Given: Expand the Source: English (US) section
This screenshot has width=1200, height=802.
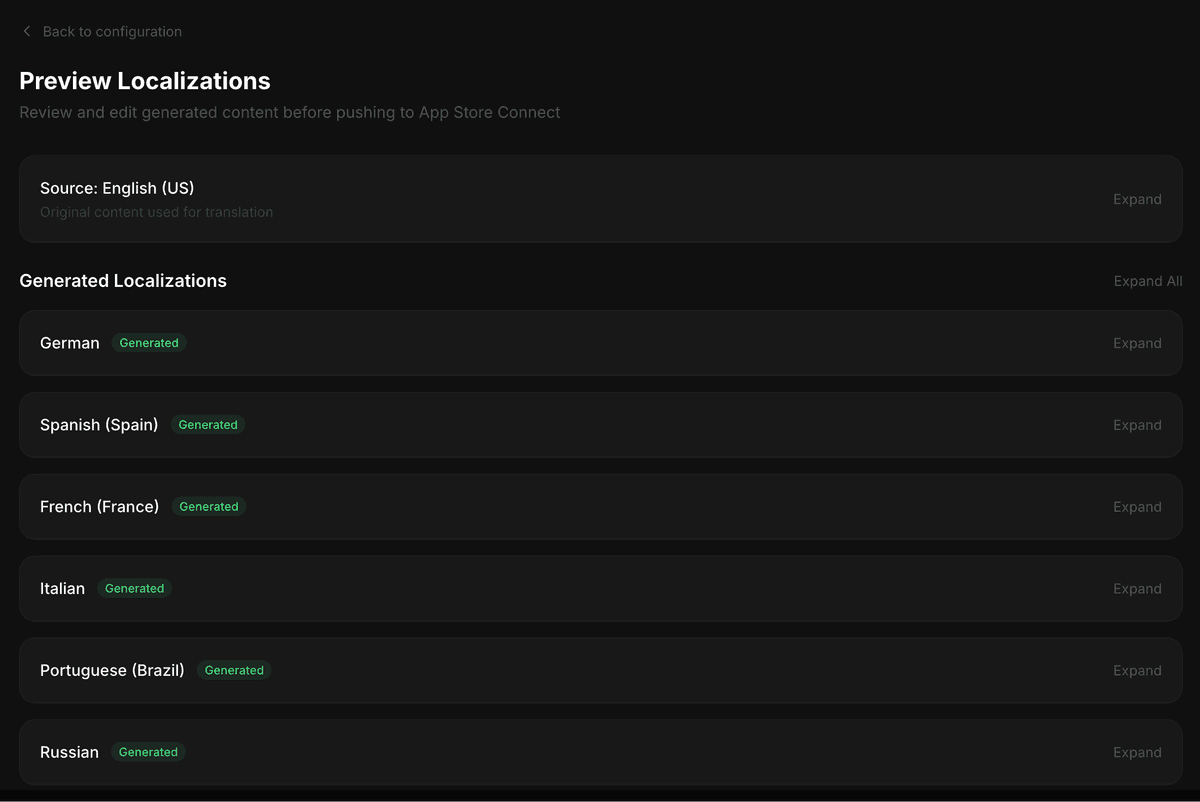Looking at the screenshot, I should (x=1137, y=199).
